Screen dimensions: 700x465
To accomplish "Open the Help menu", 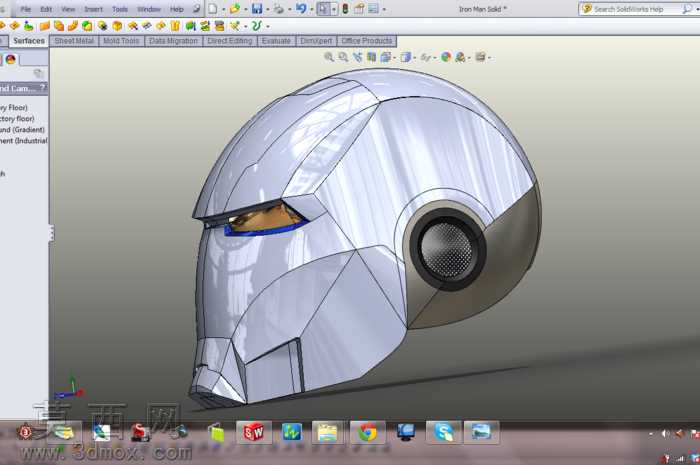I will tap(177, 9).
